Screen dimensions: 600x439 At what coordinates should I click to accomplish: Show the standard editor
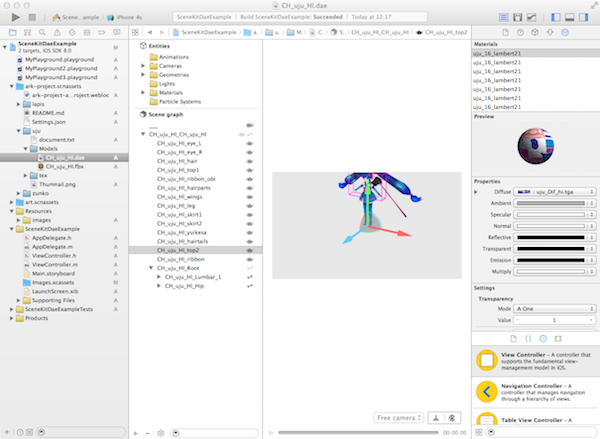coord(504,17)
